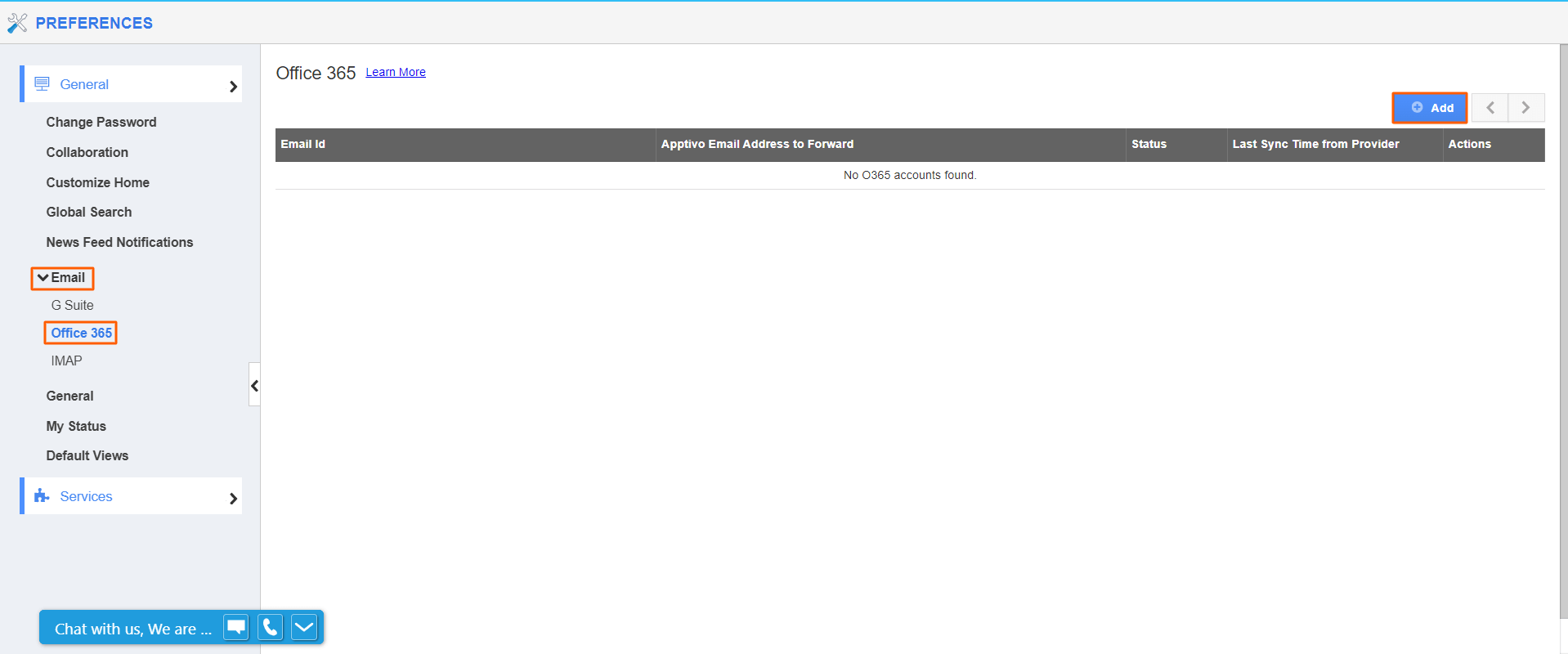The width and height of the screenshot is (1568, 654).
Task: Click the PREFERENCES title text
Action: (x=94, y=23)
